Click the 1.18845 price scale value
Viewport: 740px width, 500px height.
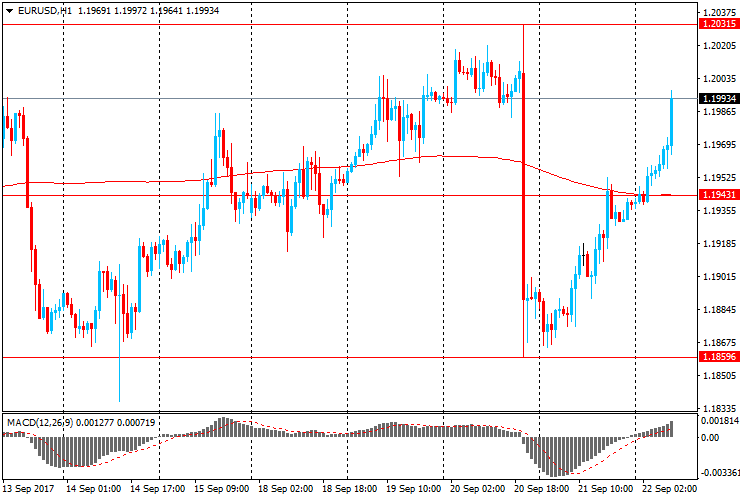click(x=719, y=310)
